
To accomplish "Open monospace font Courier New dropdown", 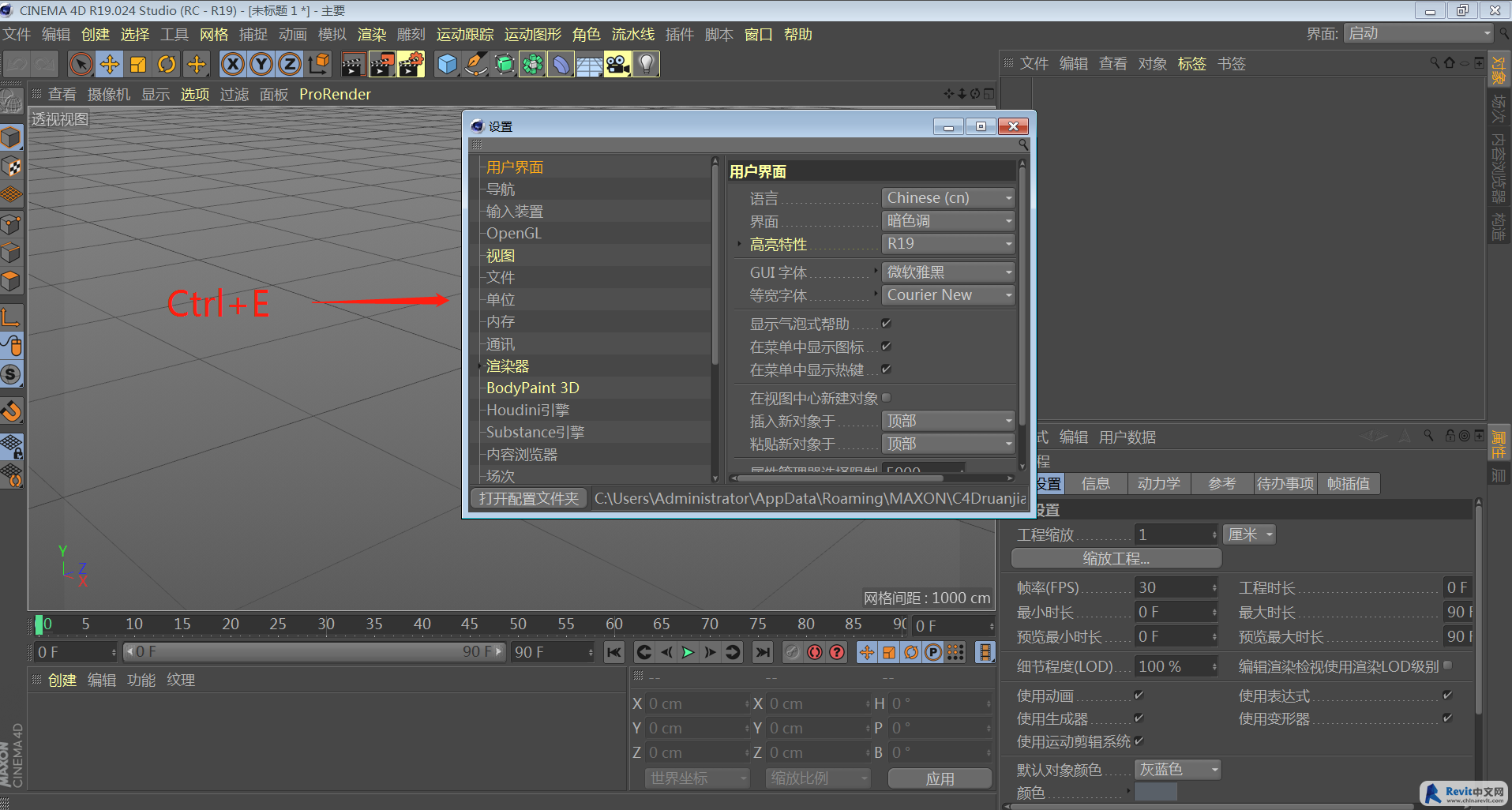I will coord(948,294).
